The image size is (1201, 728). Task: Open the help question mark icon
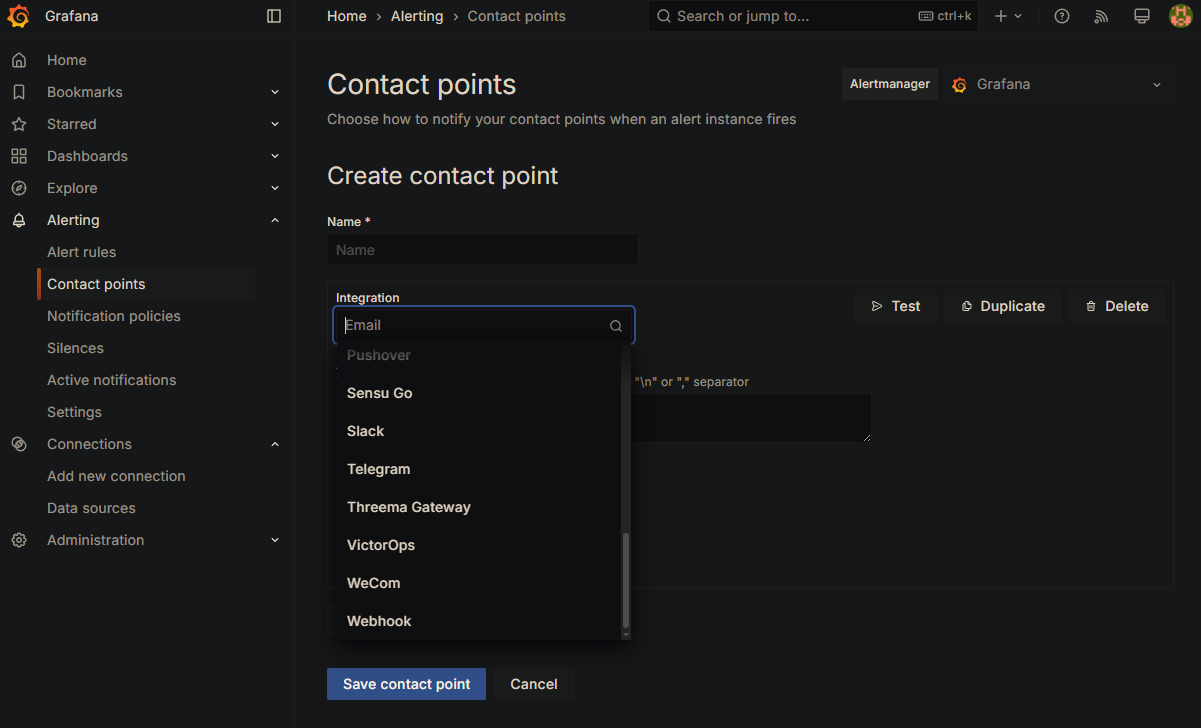1062,16
